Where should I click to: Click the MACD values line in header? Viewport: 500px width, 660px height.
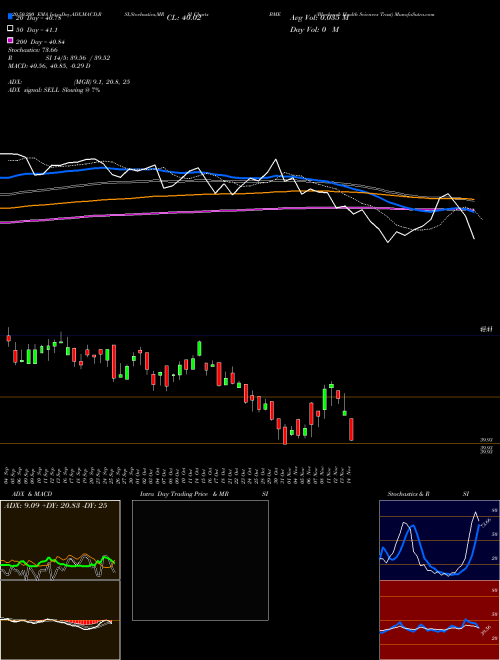point(49,66)
